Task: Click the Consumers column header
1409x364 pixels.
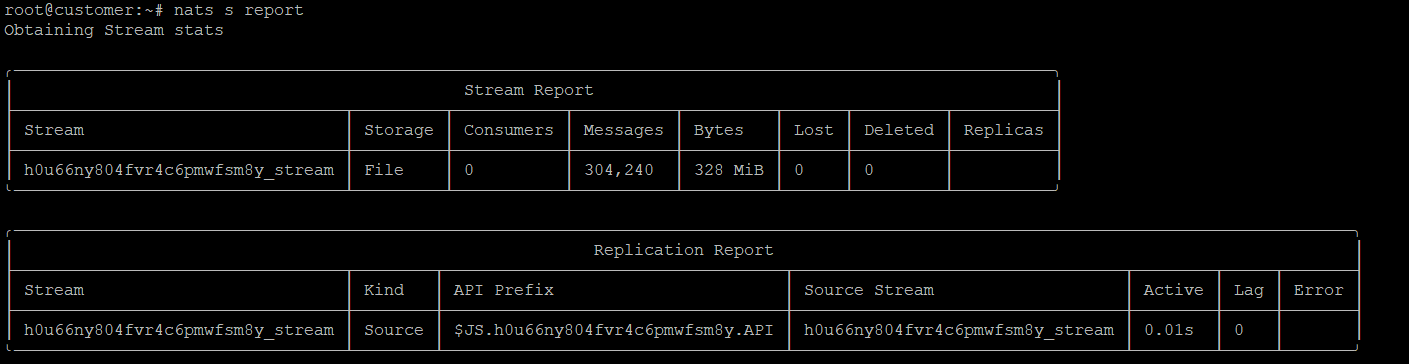Action: [509, 130]
